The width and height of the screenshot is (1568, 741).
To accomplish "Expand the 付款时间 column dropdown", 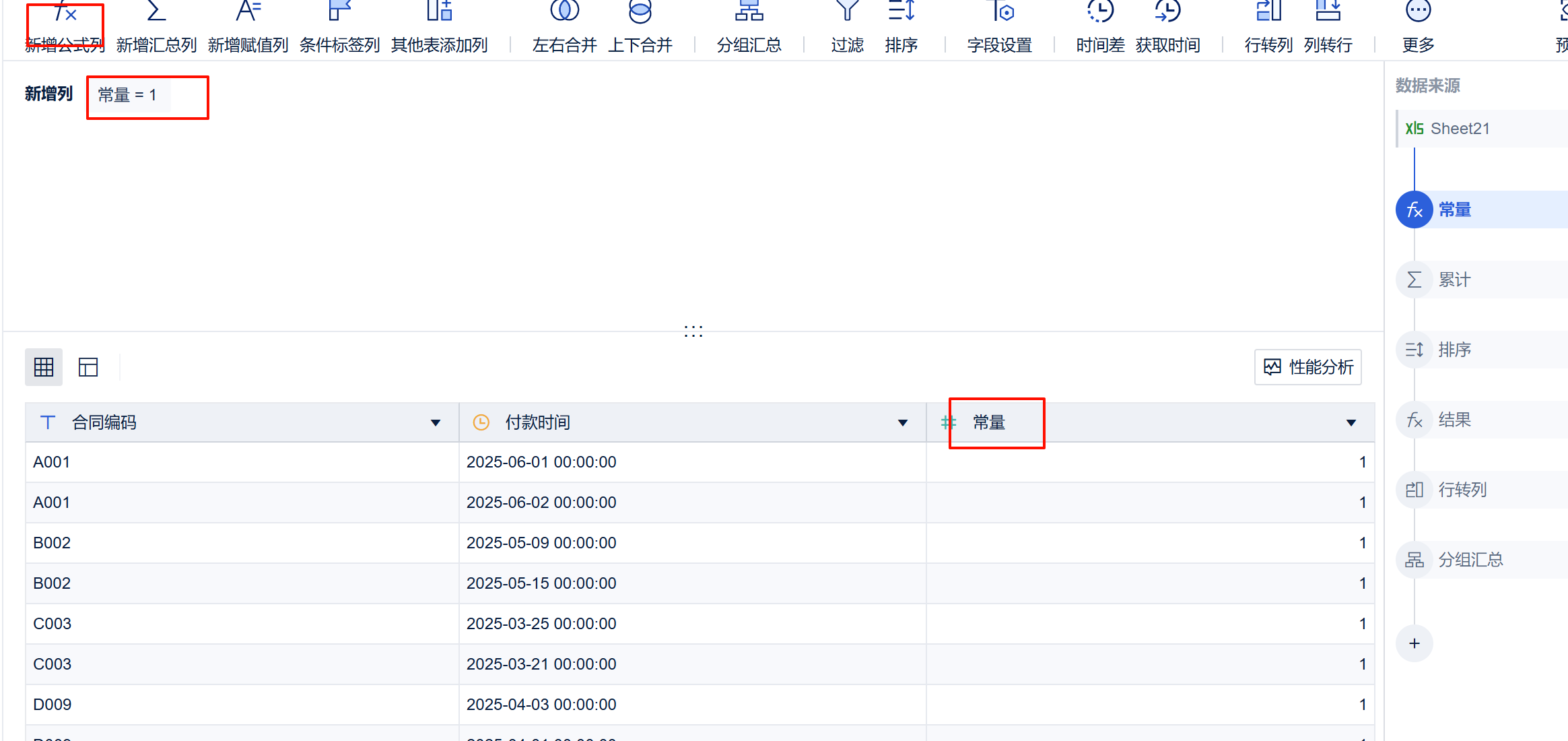I will (903, 423).
